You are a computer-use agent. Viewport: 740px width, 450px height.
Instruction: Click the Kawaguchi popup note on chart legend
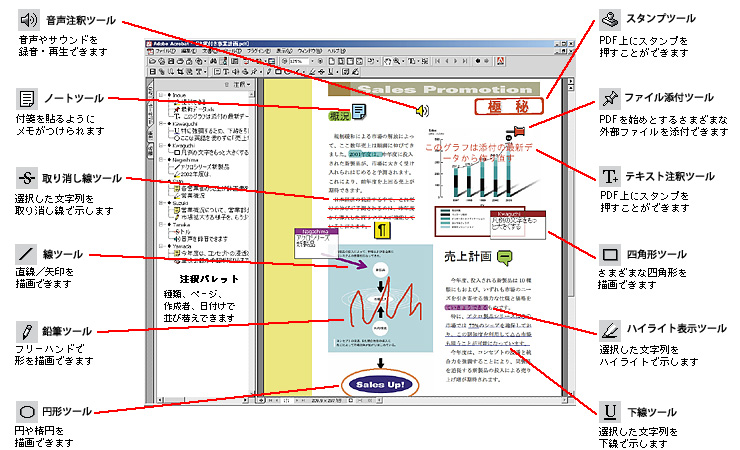[518, 225]
